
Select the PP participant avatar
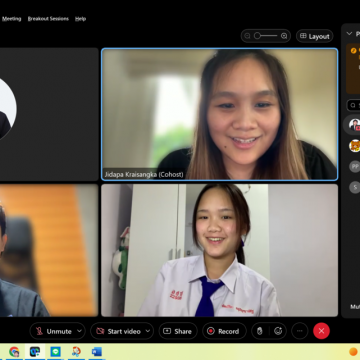(354, 166)
